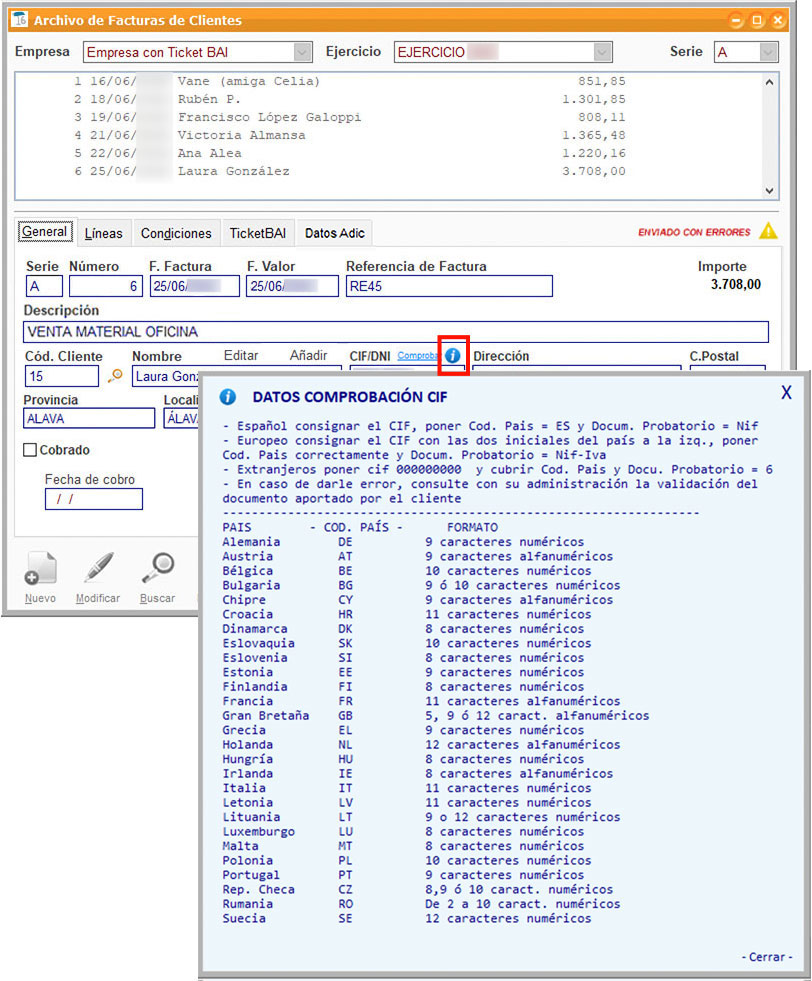Image resolution: width=812 pixels, height=981 pixels.
Task: Toggle the Cobrado checkbox
Action: pos(30,450)
